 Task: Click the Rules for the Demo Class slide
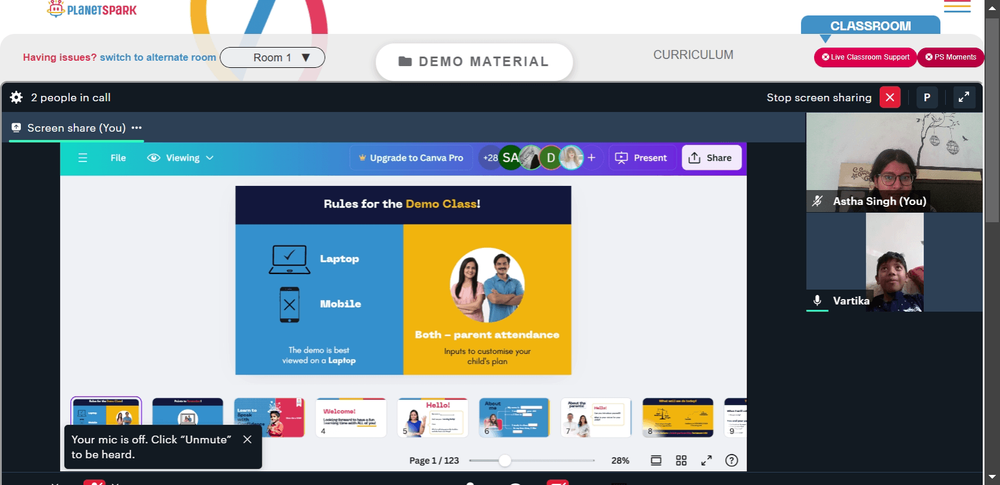click(403, 280)
